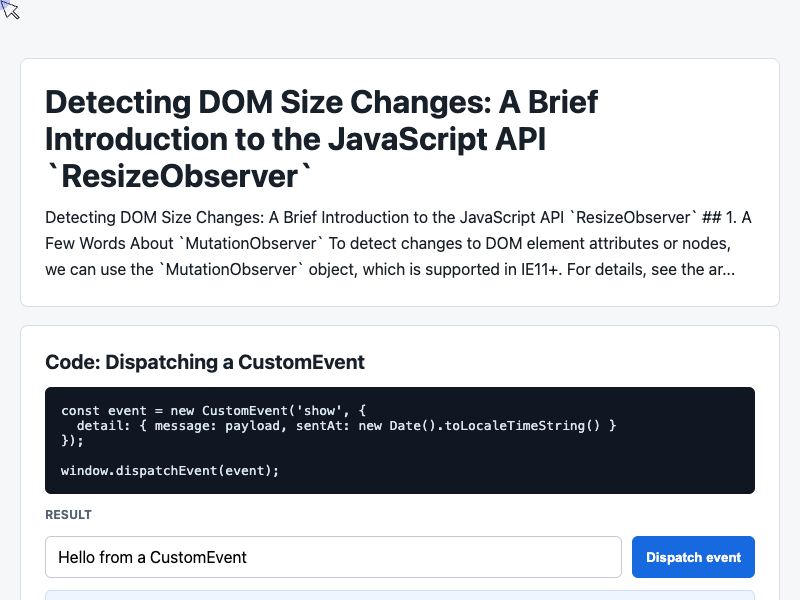Click the light blue panel under the input
The width and height of the screenshot is (800, 600).
(400, 595)
